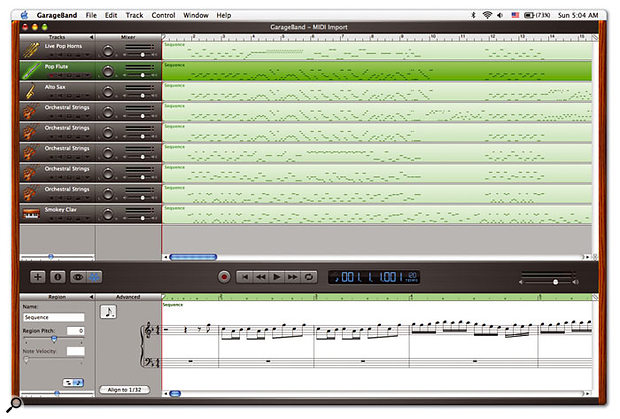Expand automation triangle on Smokey Clav
Viewport: 620px width, 419px height.
point(87,218)
